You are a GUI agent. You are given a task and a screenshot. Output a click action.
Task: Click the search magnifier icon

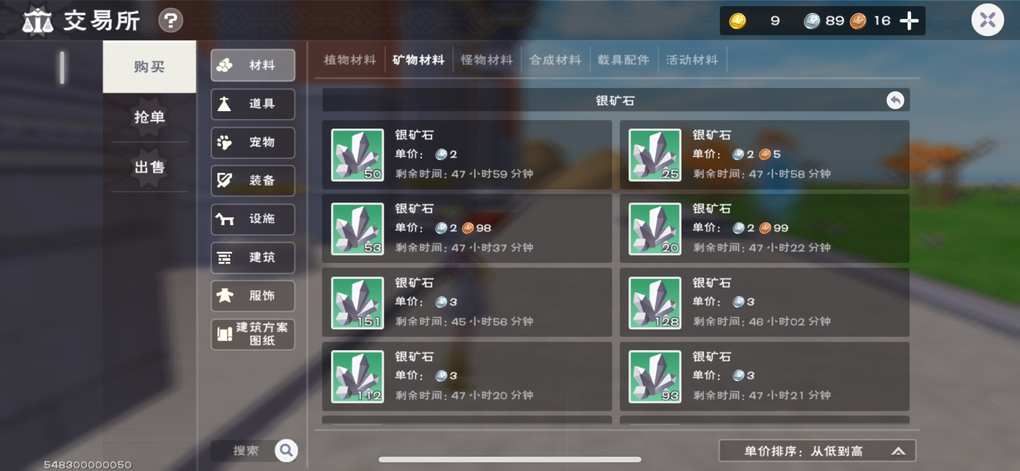286,450
